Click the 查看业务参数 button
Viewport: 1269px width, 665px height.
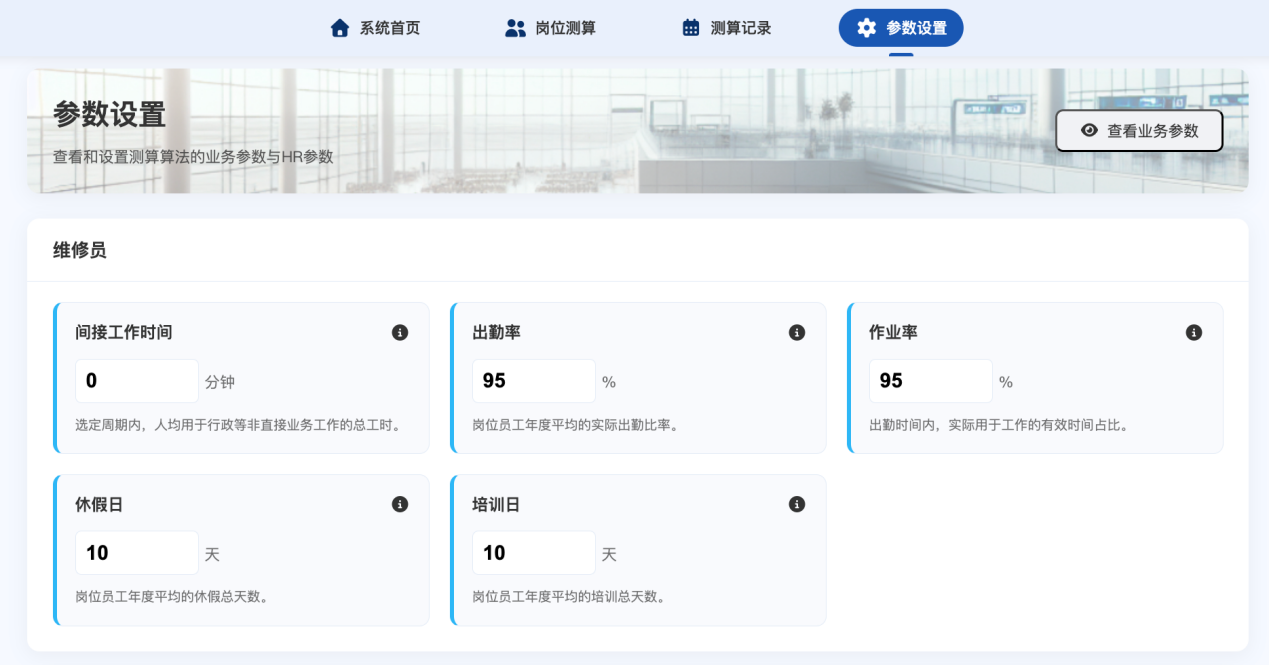[1139, 131]
